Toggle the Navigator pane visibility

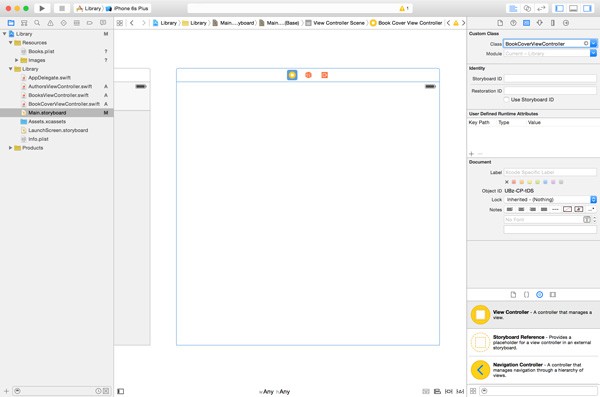click(x=559, y=8)
